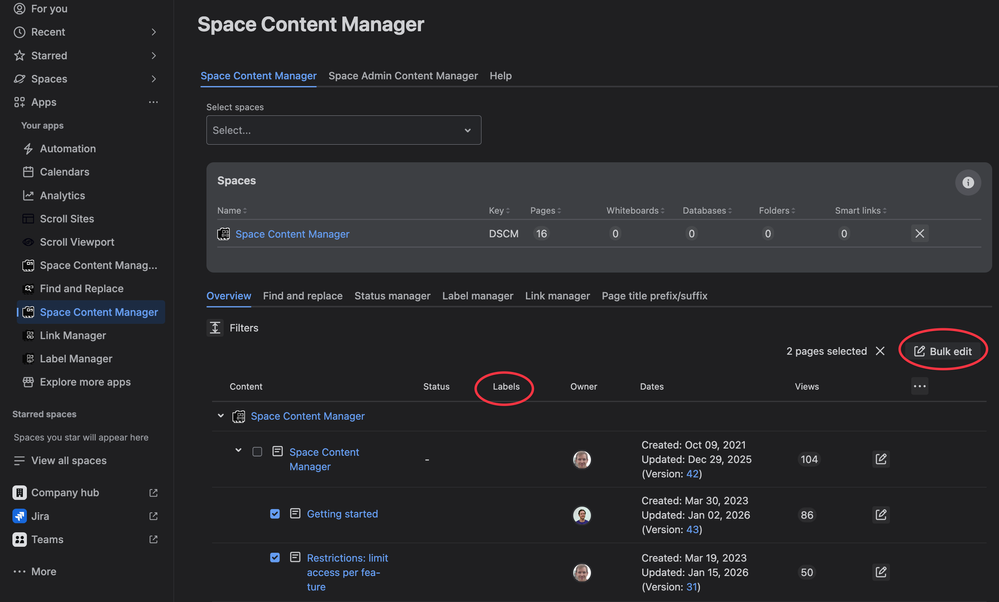Open the Filters icon button

pos(215,328)
